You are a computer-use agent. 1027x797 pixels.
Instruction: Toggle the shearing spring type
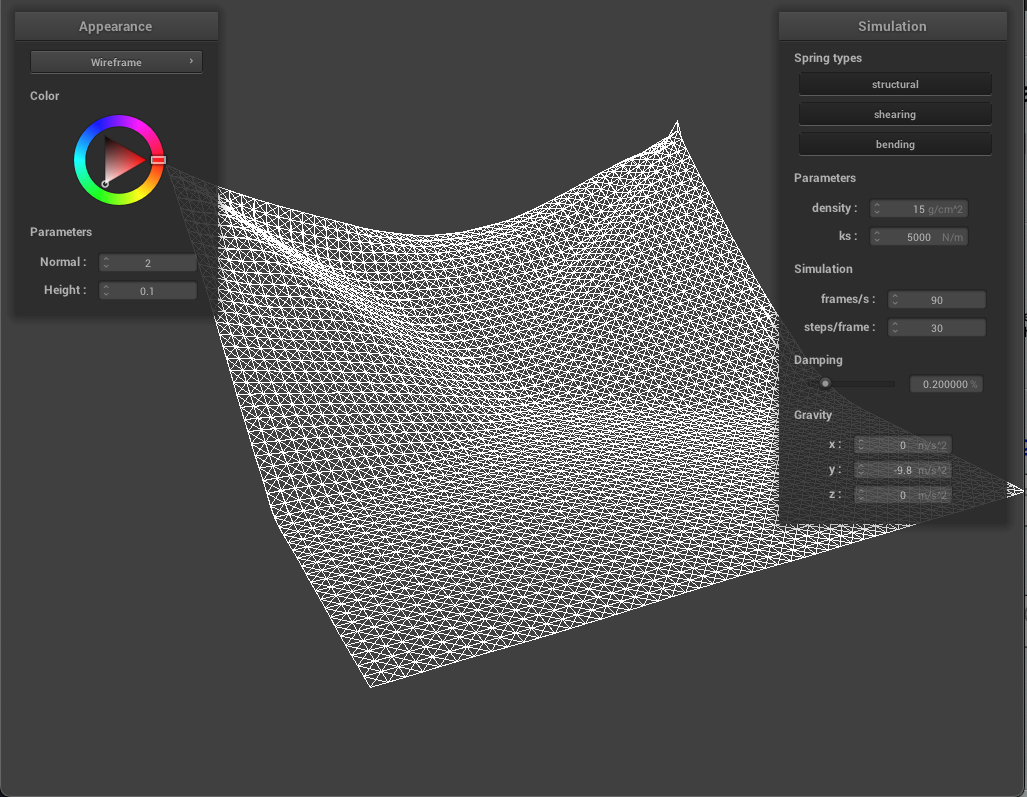click(895, 114)
